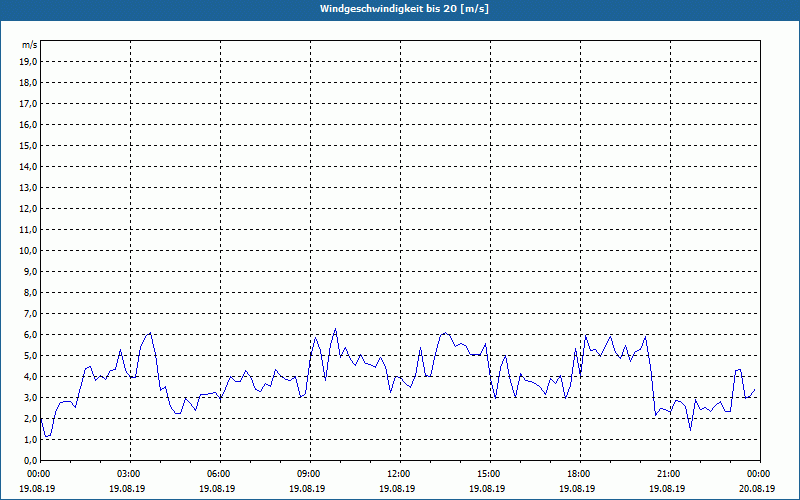Click the "10,0" y-axis value
The image size is (800, 500).
click(x=28, y=251)
